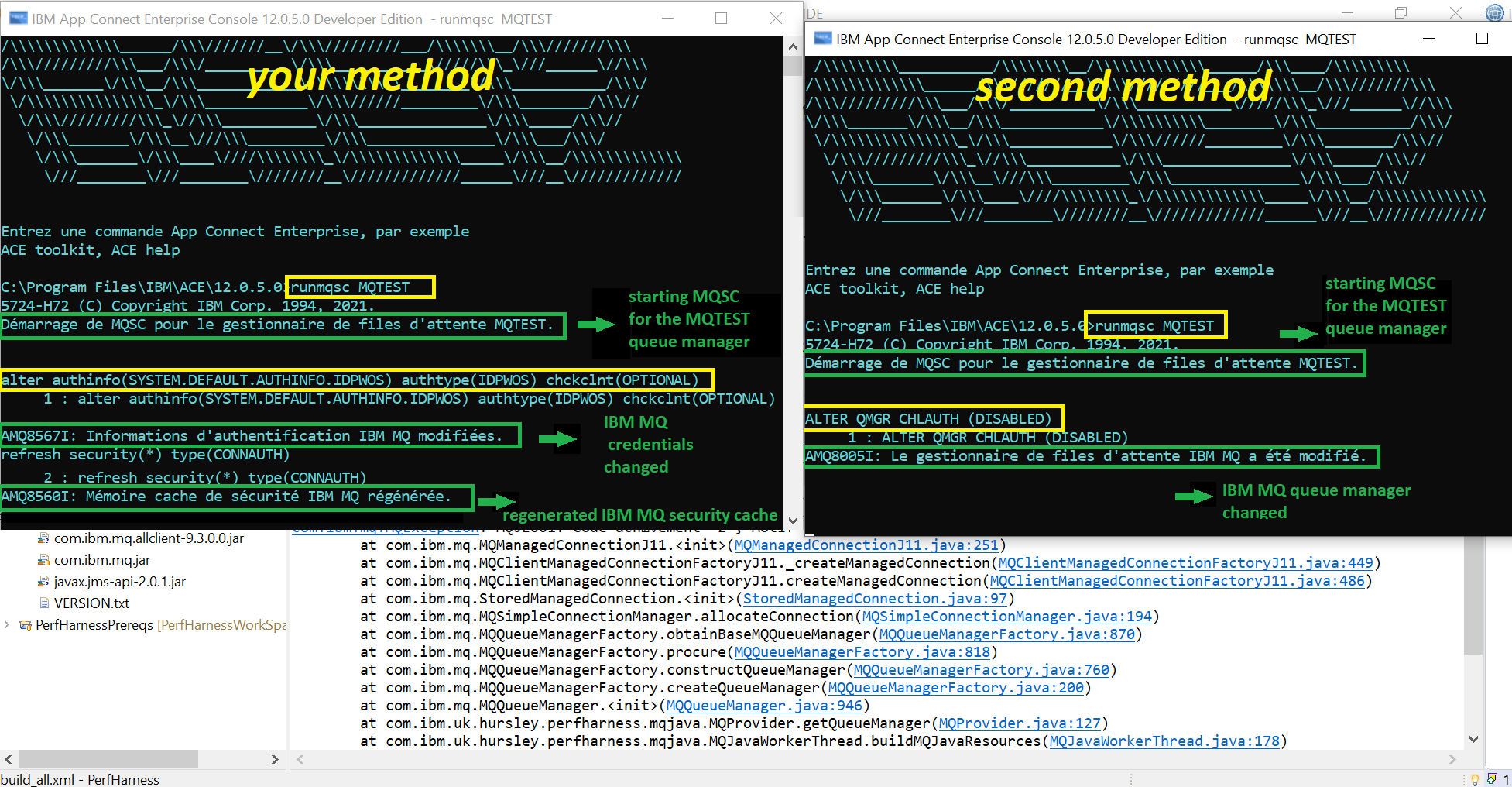Minimize the background IDE window
The image size is (1512, 787).
[x=1346, y=12]
